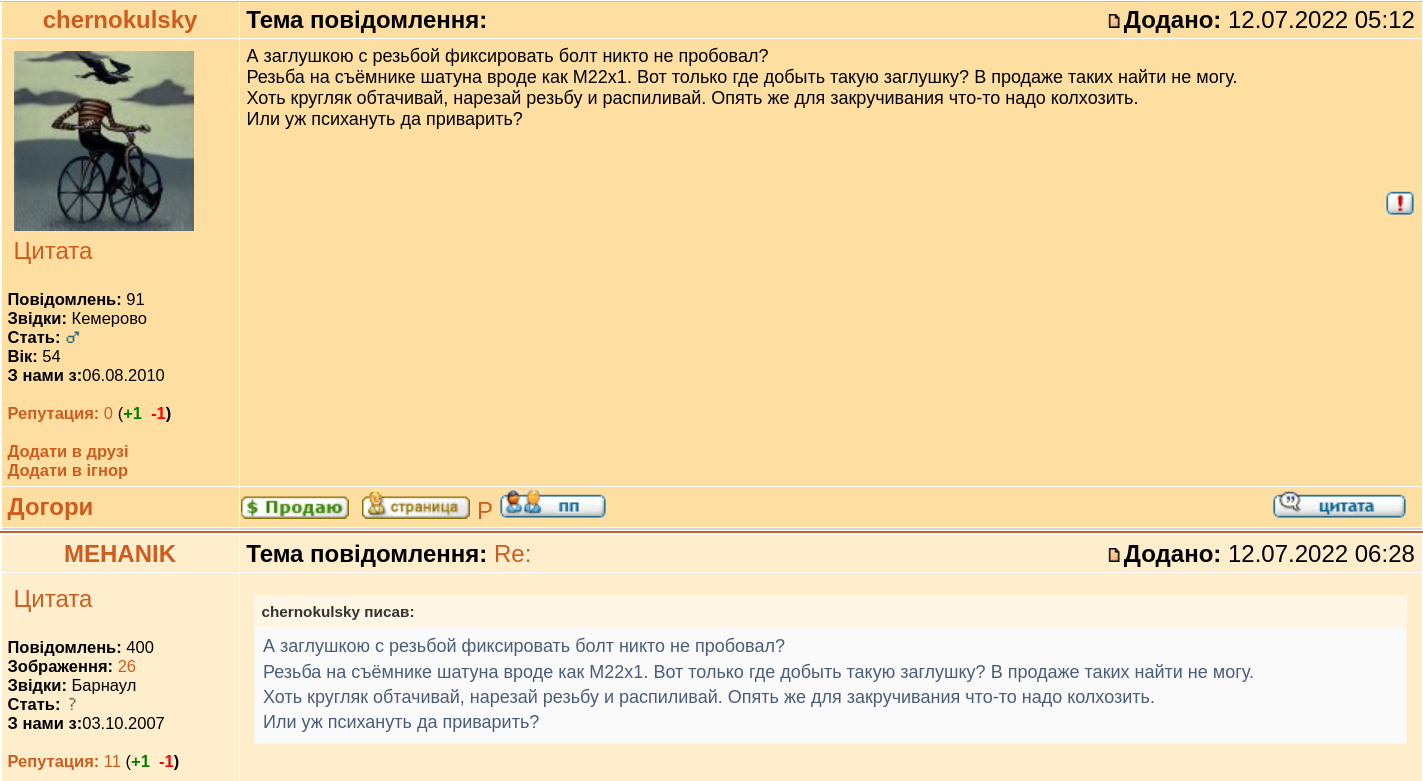
Task: Give -1 reputation to MEHANIK
Action: pyautogui.click(x=166, y=761)
